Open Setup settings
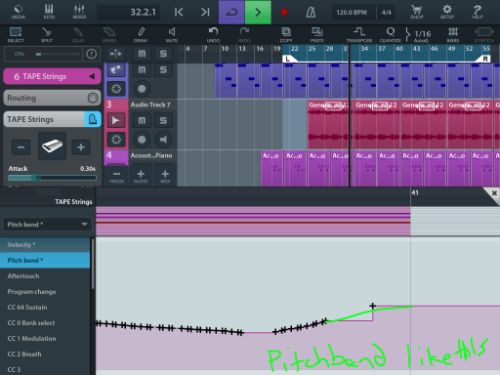The image size is (500, 375). coord(447,12)
